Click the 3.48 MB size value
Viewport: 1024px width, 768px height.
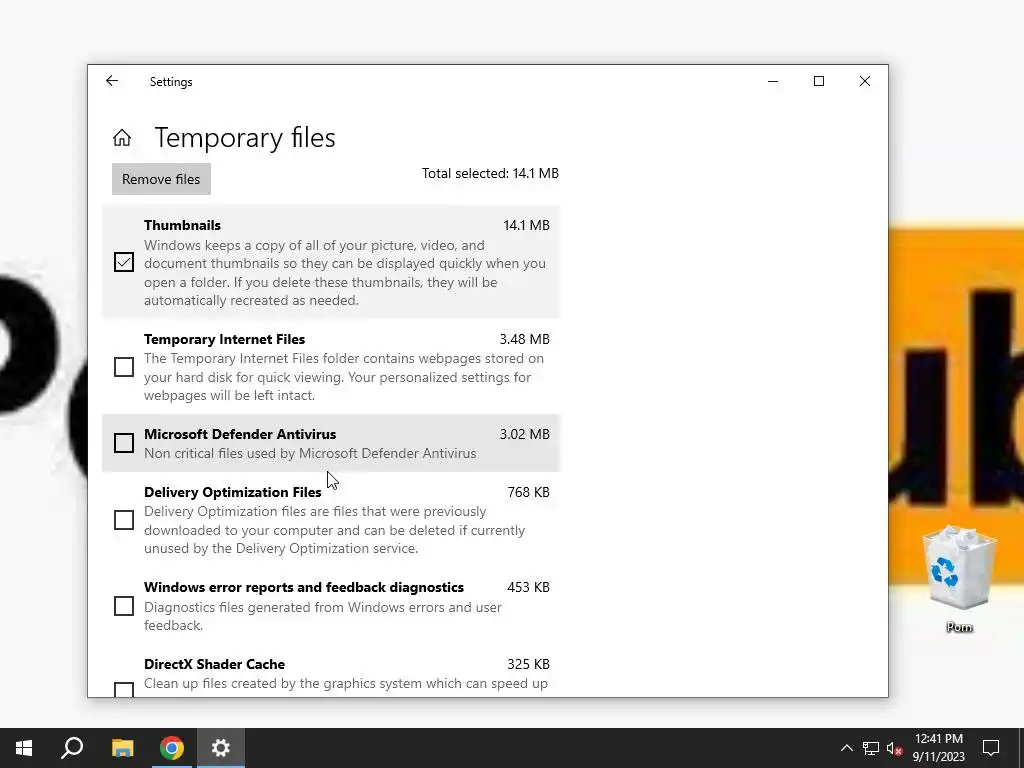click(x=524, y=339)
